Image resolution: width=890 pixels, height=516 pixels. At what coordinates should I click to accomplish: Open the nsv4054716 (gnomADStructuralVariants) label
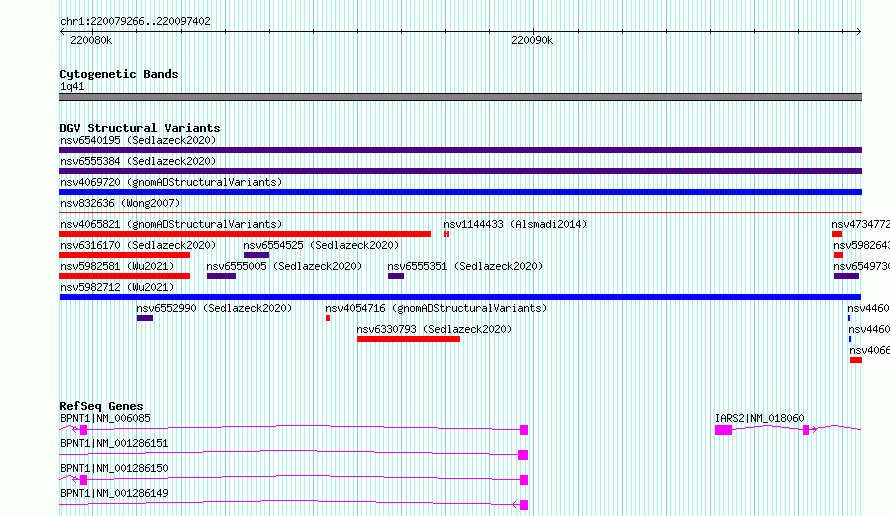[436, 308]
